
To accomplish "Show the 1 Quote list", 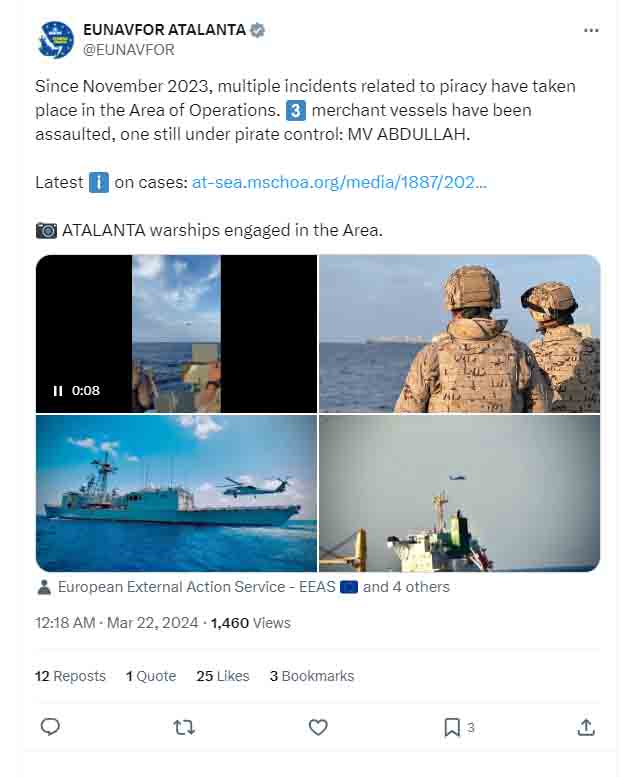I will point(151,676).
